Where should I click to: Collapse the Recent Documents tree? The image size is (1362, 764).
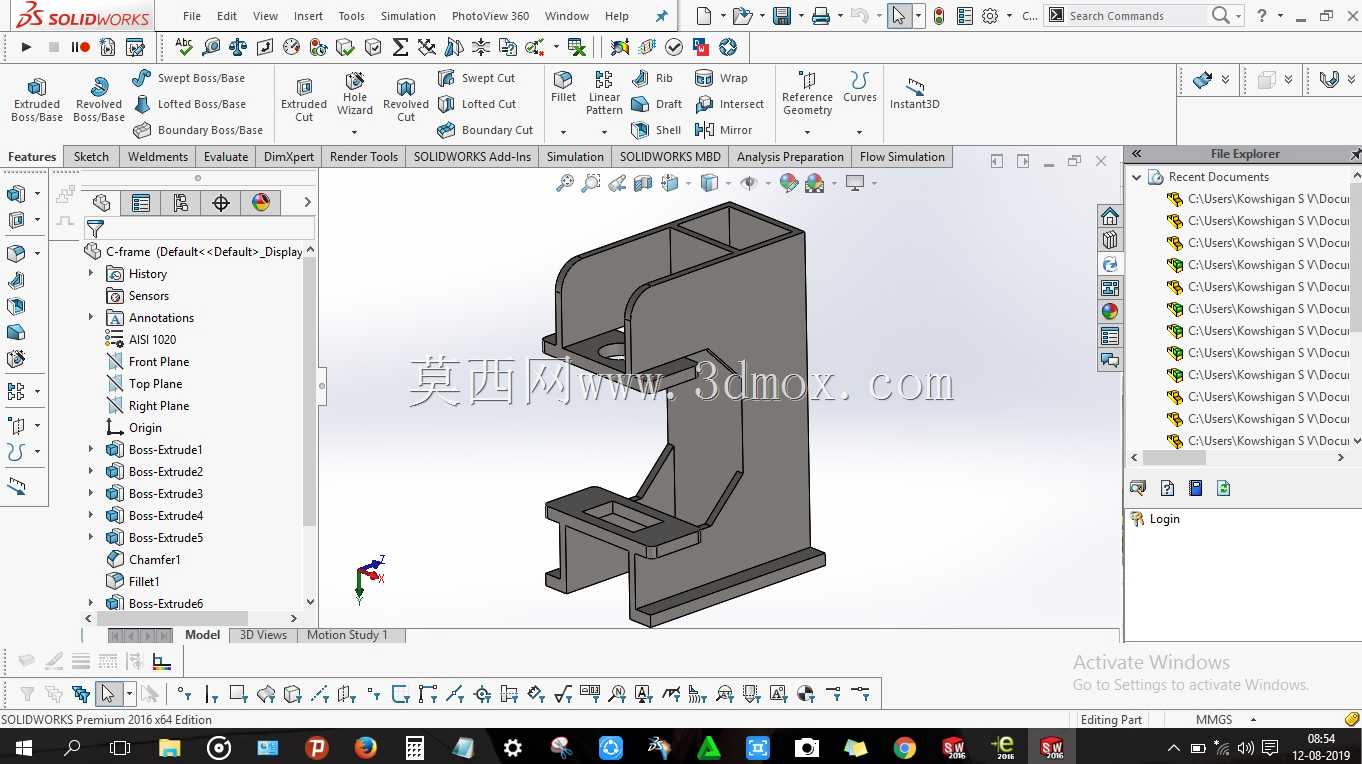click(1137, 177)
